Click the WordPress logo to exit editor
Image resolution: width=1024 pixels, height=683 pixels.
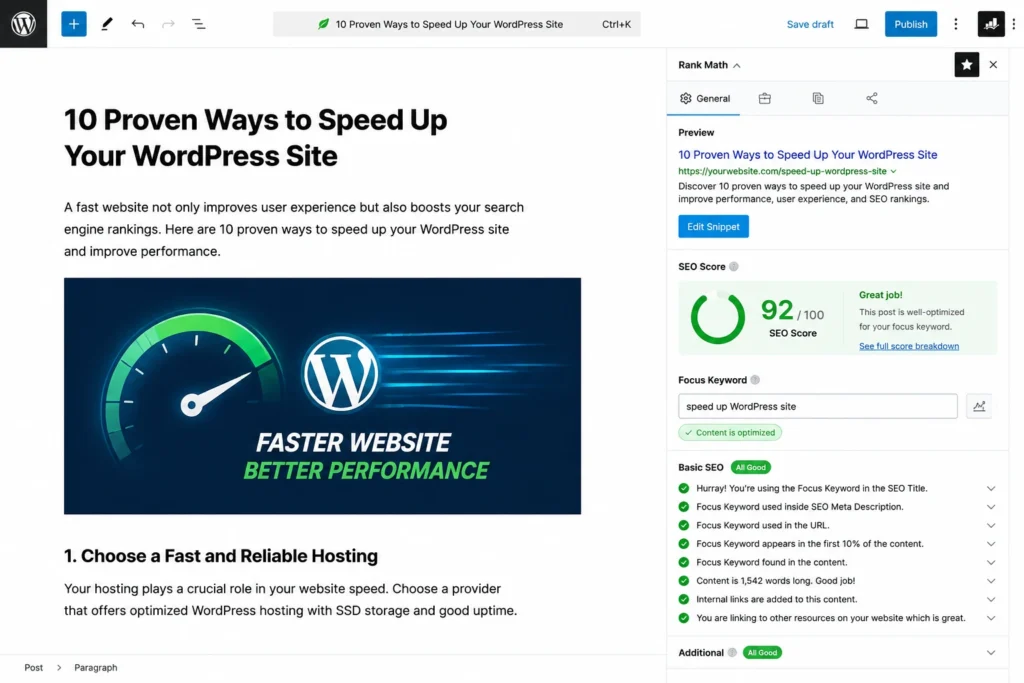24,24
